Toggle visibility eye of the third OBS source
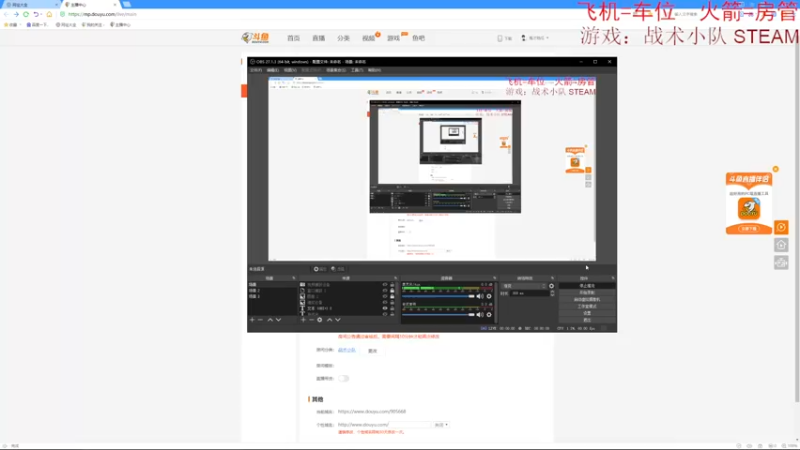800x450 pixels. coord(385,296)
